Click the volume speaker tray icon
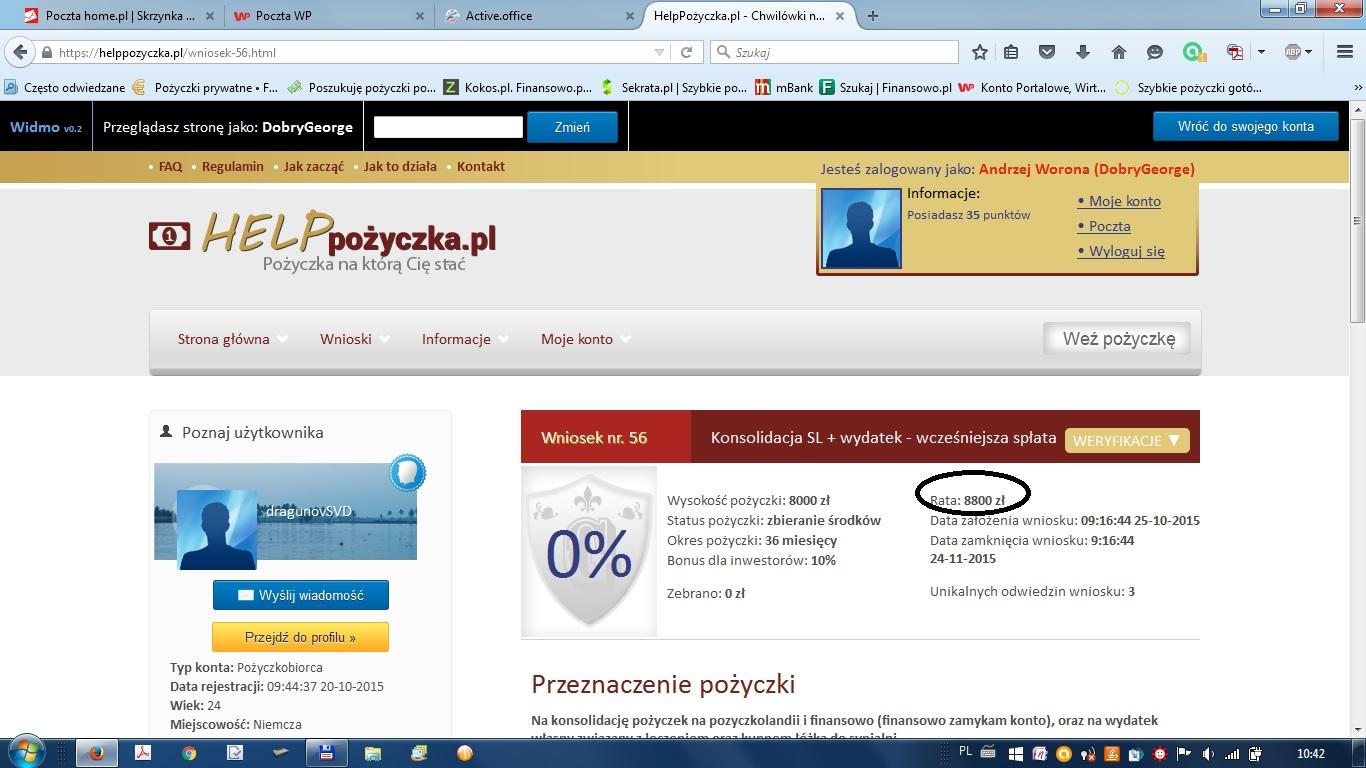1366x768 pixels. coord(1207,754)
